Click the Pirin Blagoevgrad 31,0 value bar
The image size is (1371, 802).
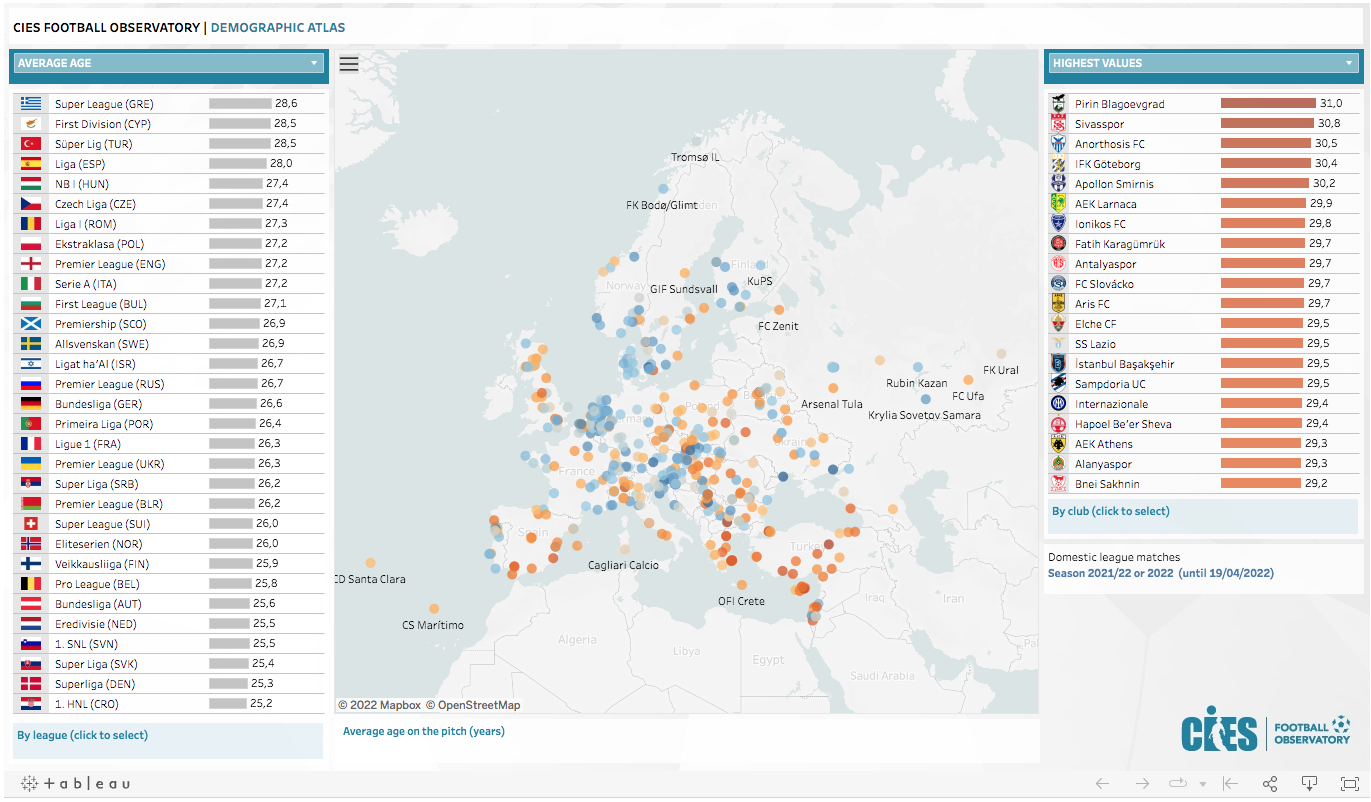pyautogui.click(x=1268, y=104)
